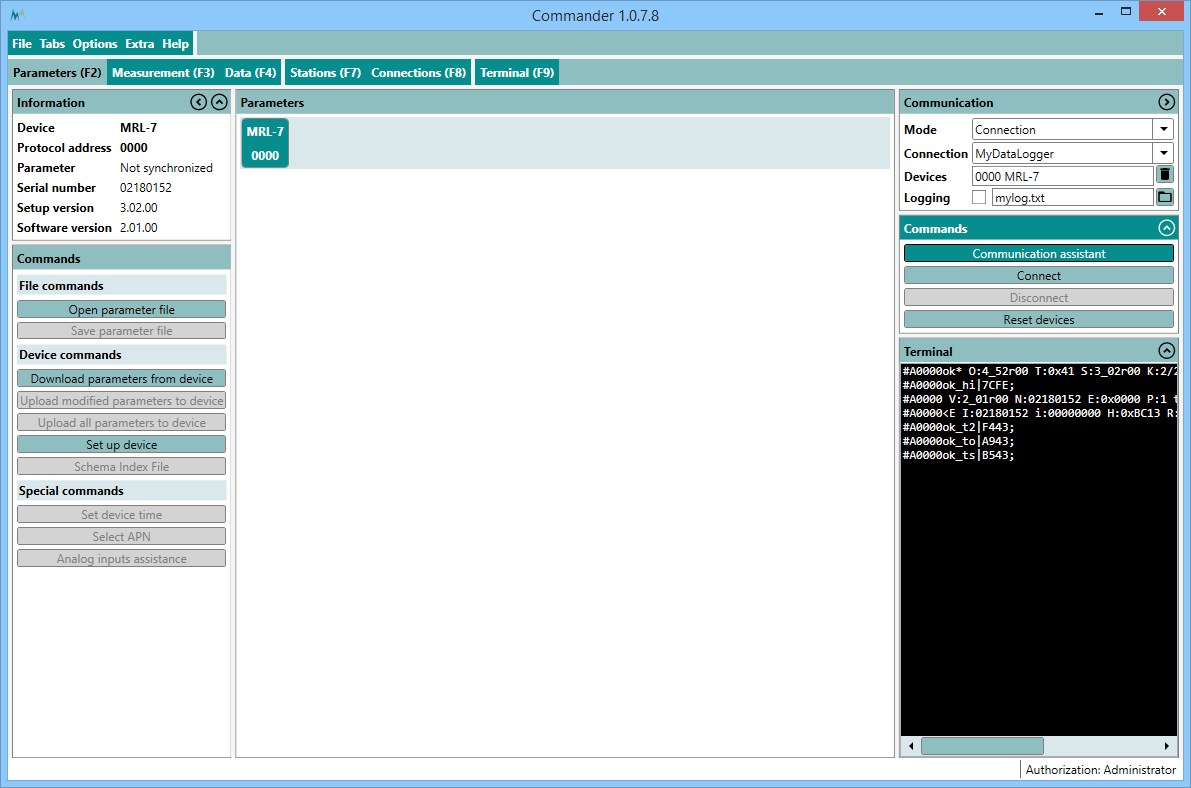
Task: Click the terminal scrollbar right arrow
Action: point(1166,746)
